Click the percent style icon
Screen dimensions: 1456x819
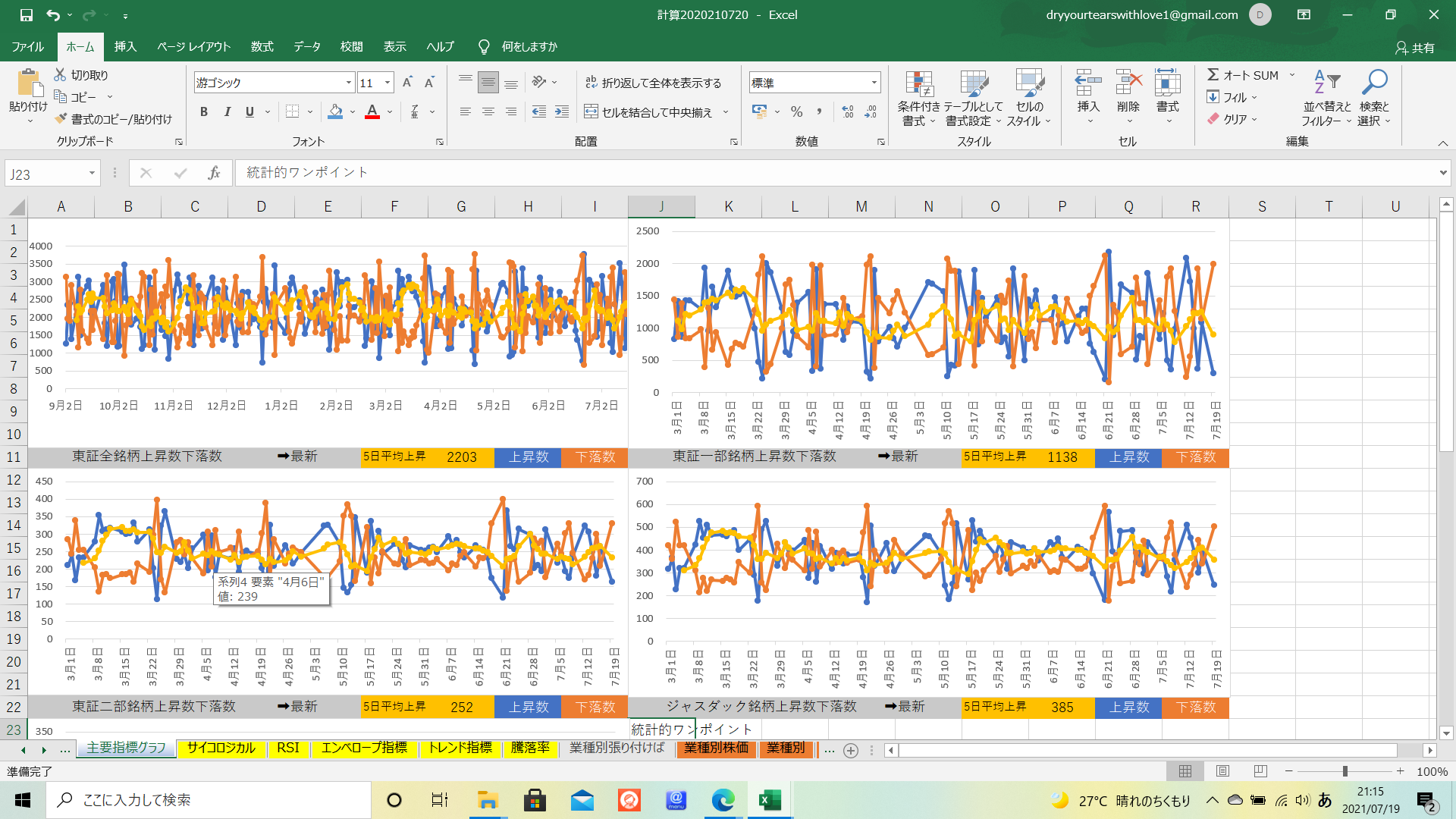[796, 112]
